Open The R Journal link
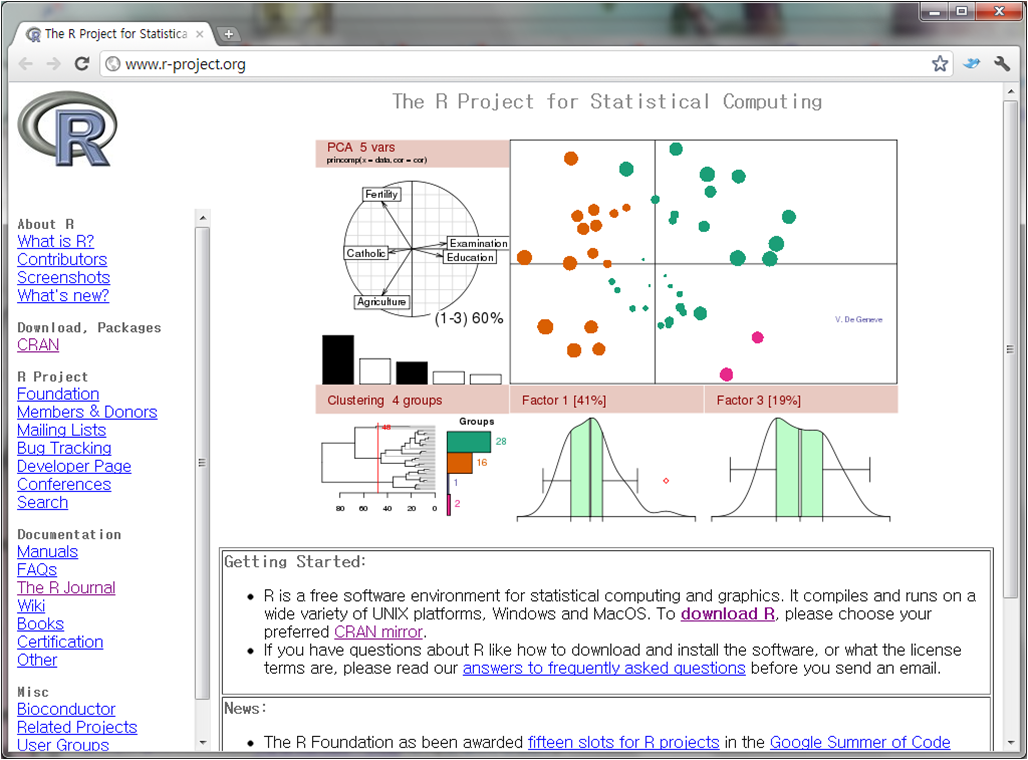Screen dimensions: 1028x760 coord(66,588)
